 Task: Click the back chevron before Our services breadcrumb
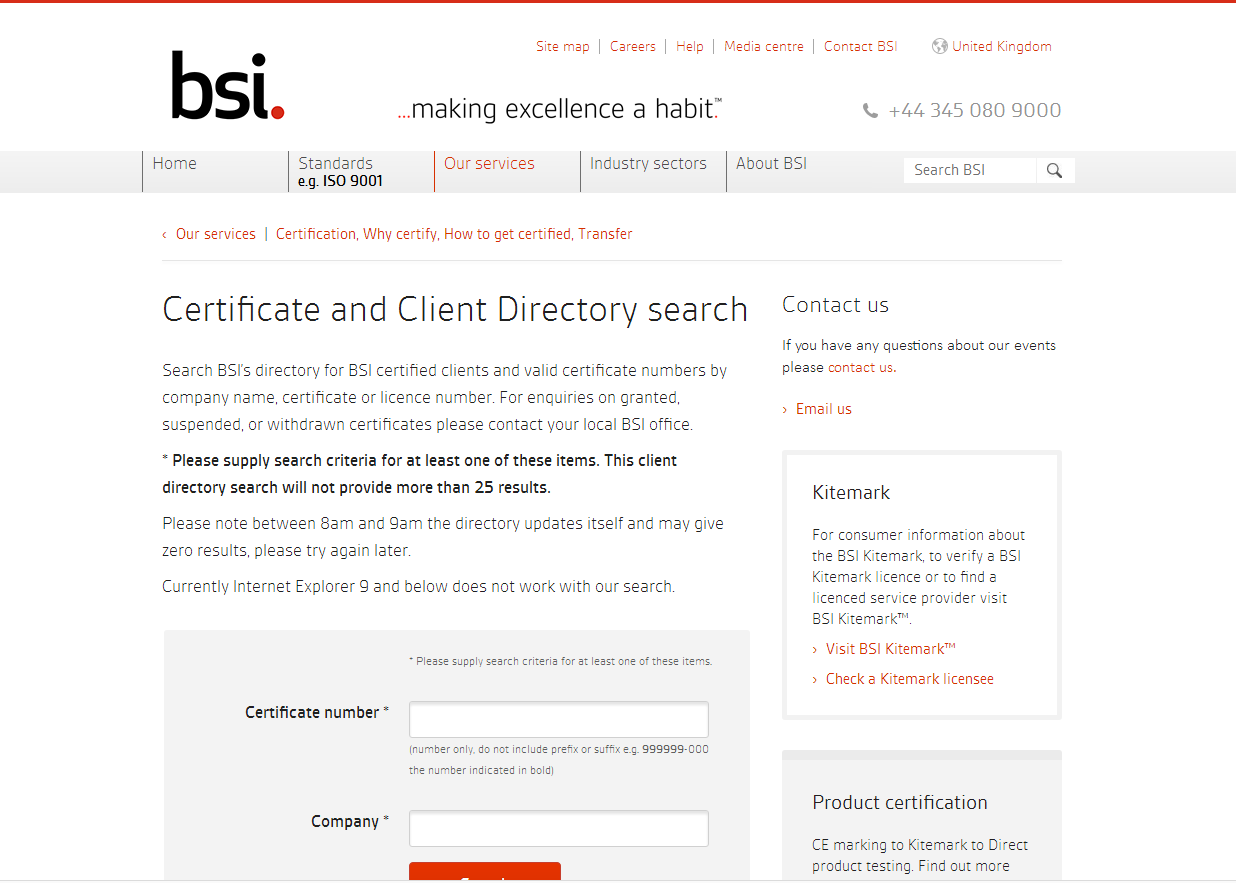tap(164, 234)
